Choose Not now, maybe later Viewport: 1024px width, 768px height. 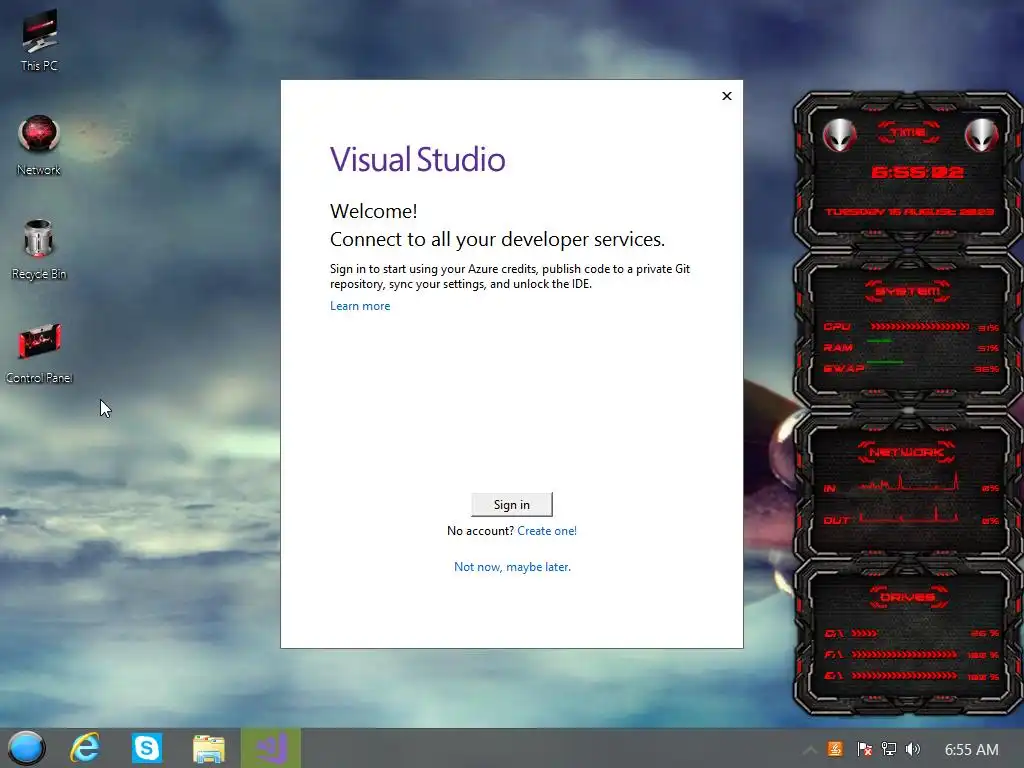click(x=512, y=567)
